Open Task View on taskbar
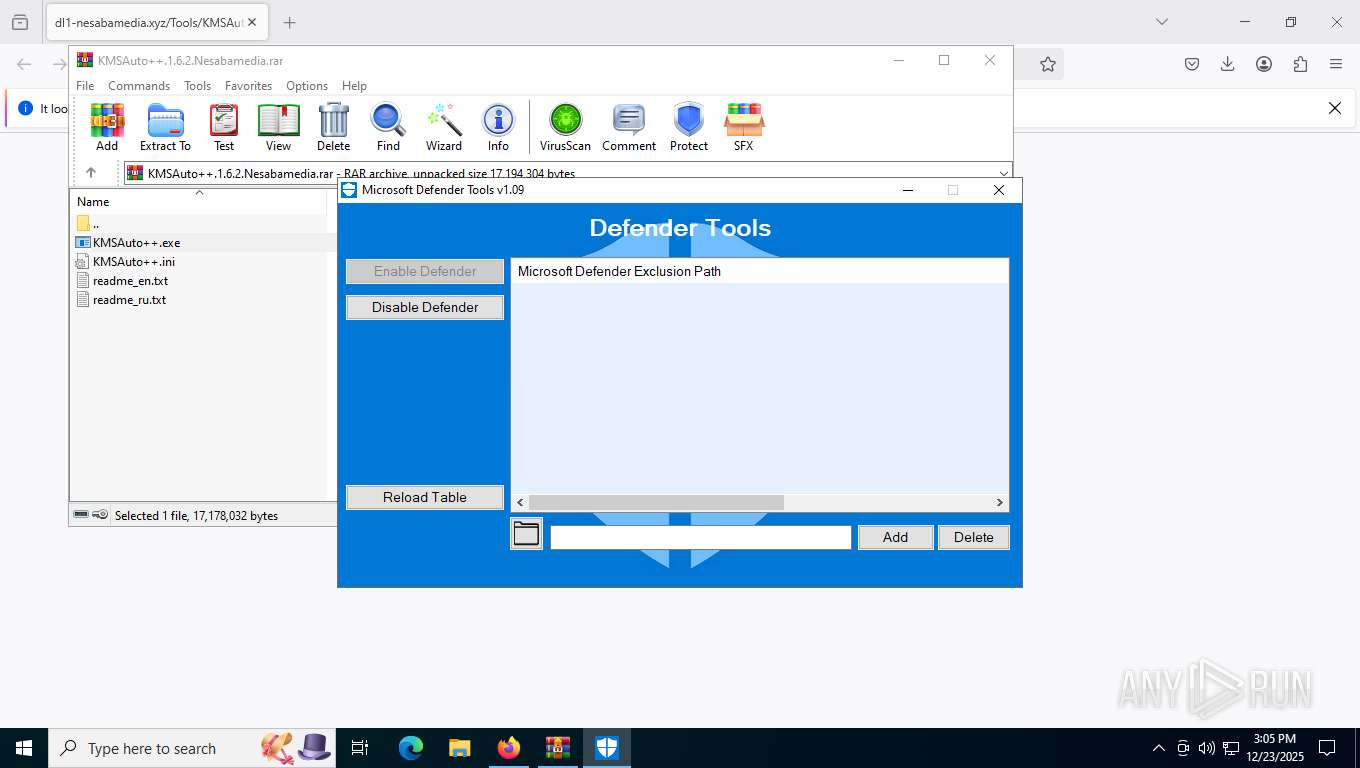The height and width of the screenshot is (768, 1360). coord(360,748)
